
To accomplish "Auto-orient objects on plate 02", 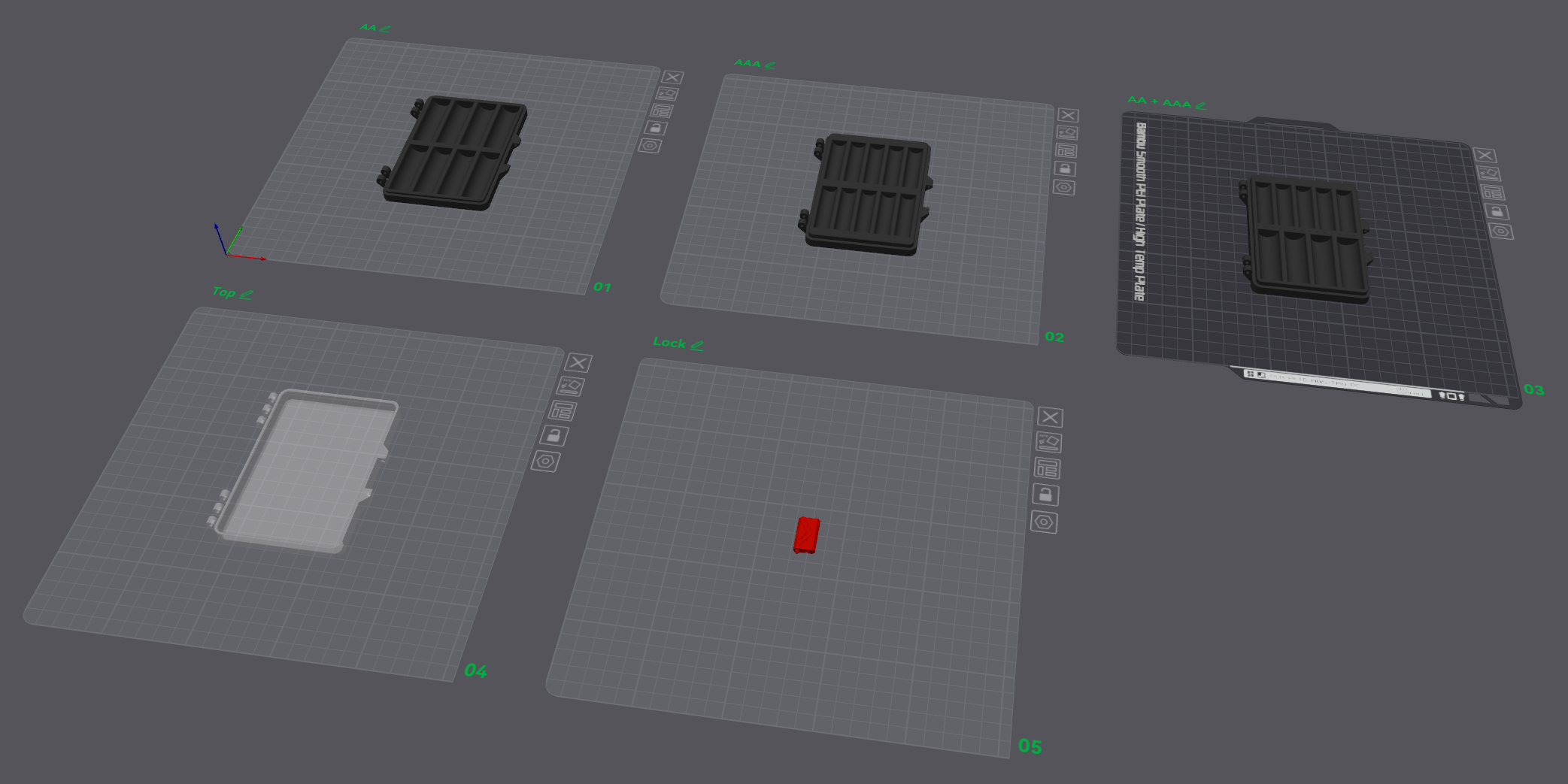I will 1067,132.
